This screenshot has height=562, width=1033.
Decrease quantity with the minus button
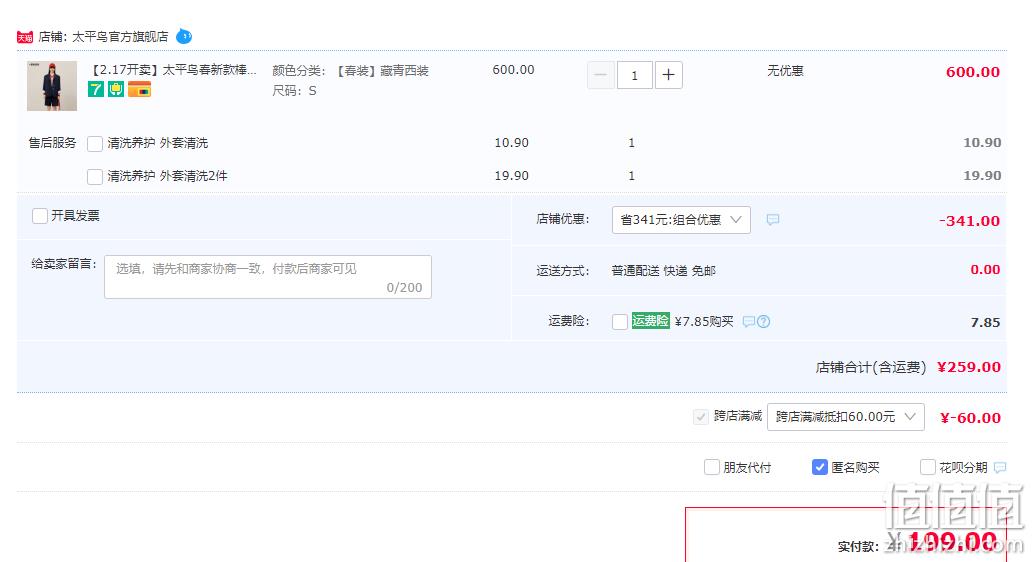[601, 75]
